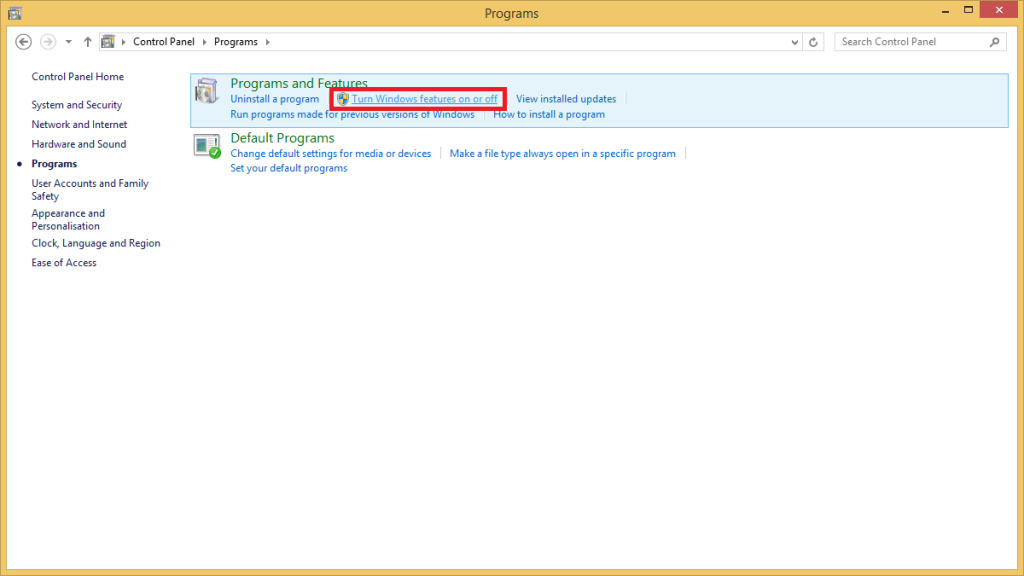Open Hardware and Sound in sidebar
Viewport: 1024px width, 576px height.
click(x=78, y=144)
